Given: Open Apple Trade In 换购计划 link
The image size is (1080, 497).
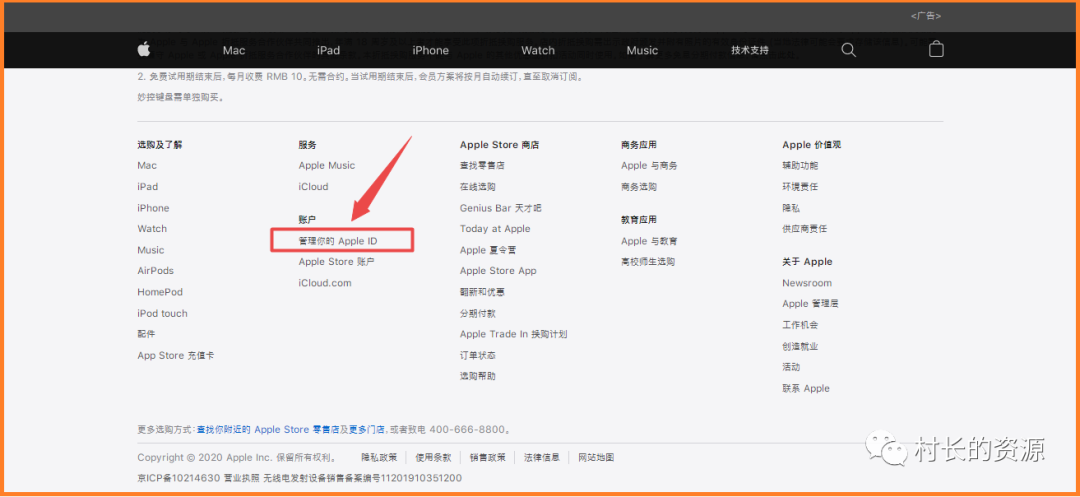Looking at the screenshot, I should (x=514, y=334).
